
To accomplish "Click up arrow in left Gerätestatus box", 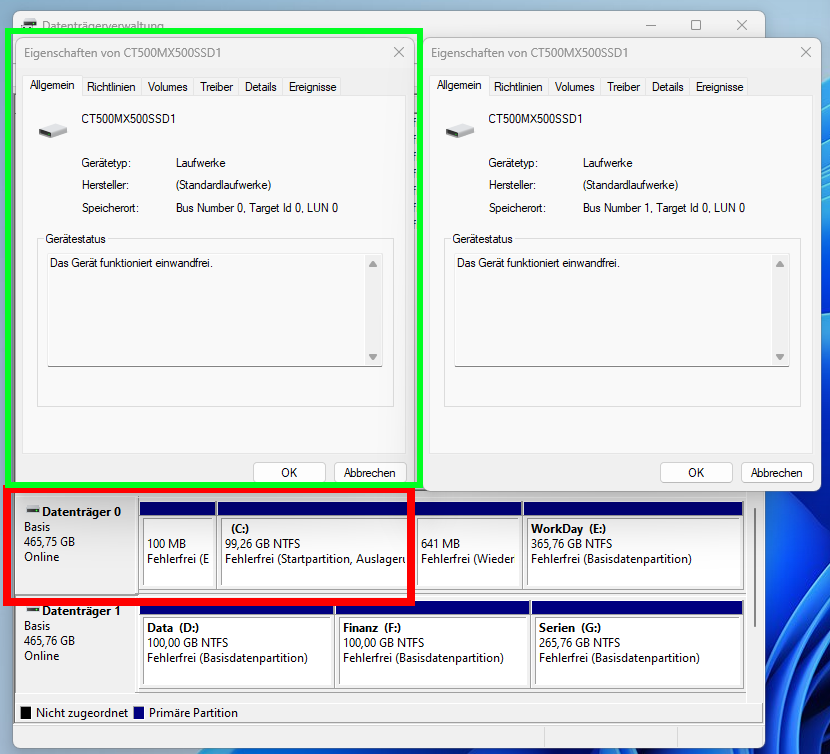I will click(373, 264).
